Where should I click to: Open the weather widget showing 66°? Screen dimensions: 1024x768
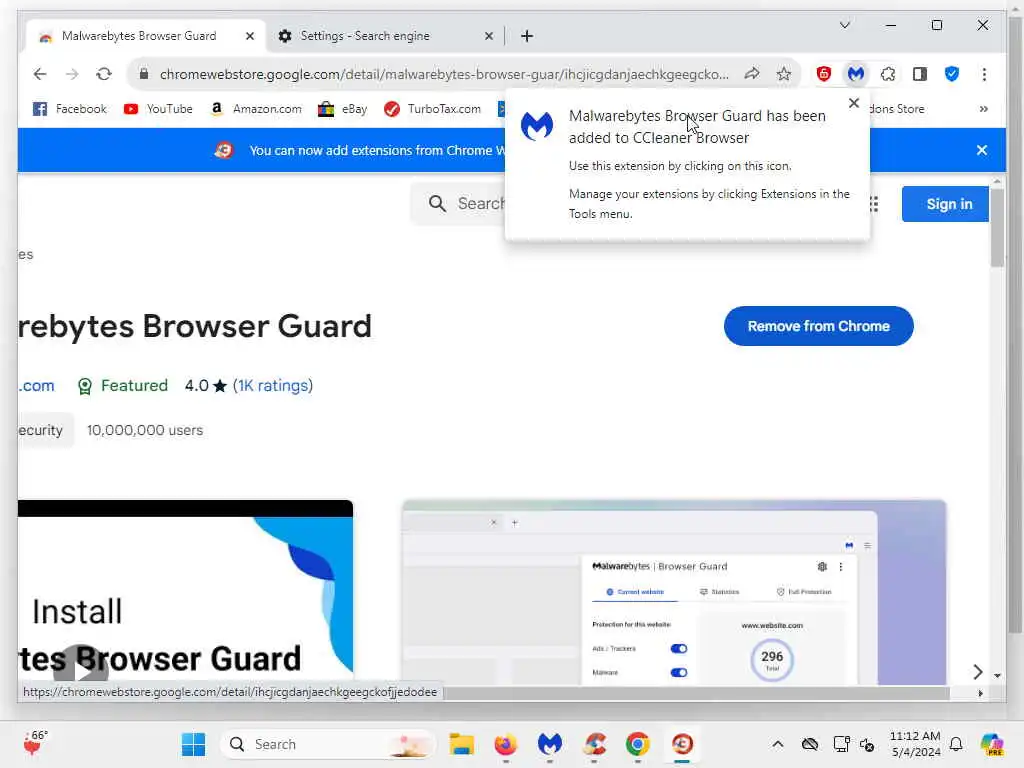[35, 743]
